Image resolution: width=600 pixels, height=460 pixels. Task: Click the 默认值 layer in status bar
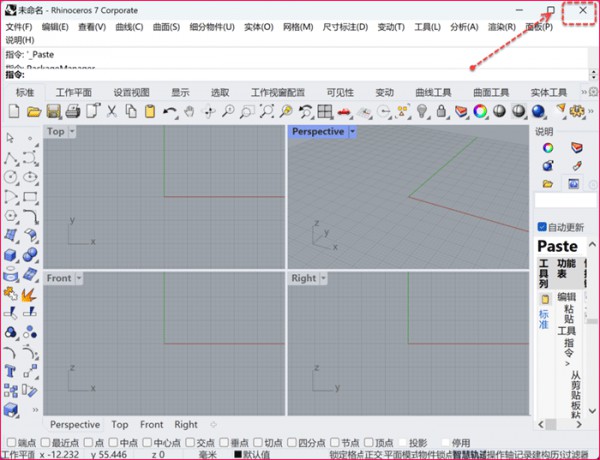tap(252, 455)
